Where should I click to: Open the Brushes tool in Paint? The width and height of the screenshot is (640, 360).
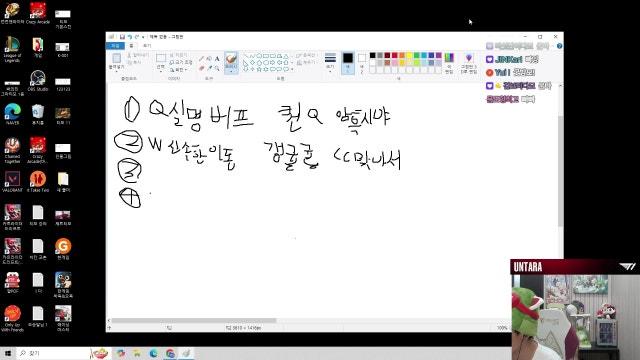coord(231,62)
